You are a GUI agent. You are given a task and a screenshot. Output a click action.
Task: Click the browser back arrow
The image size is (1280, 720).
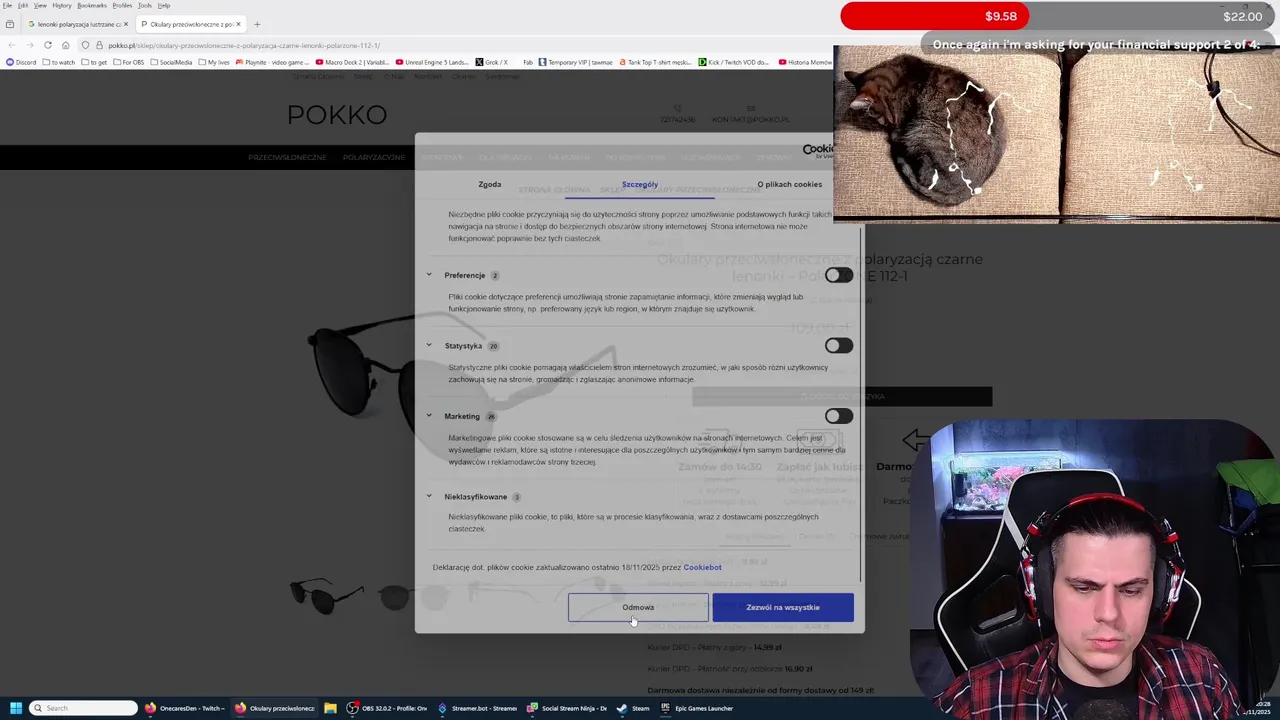click(x=11, y=45)
